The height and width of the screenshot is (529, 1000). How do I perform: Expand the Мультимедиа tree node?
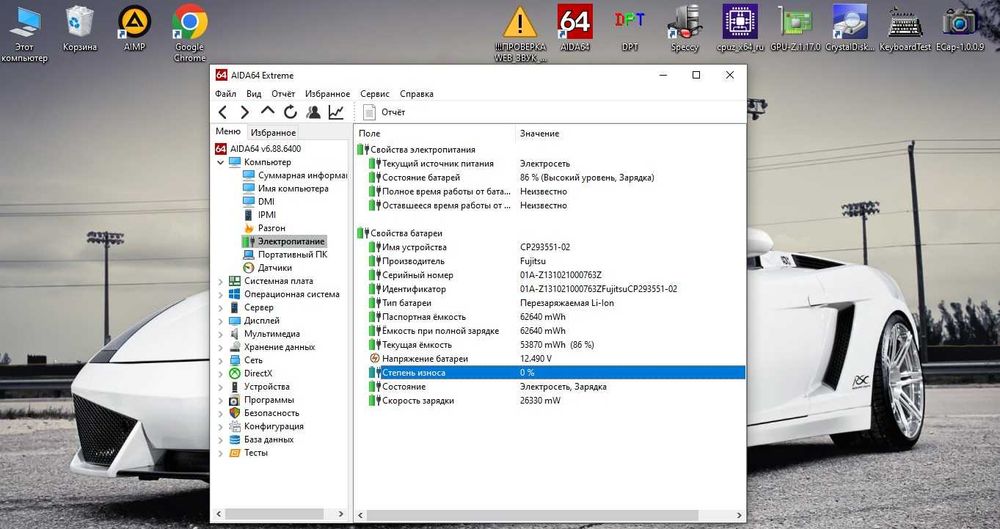point(221,334)
